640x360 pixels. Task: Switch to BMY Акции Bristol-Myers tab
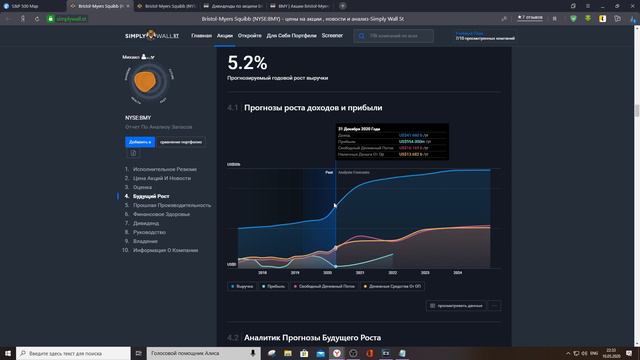[300, 6]
